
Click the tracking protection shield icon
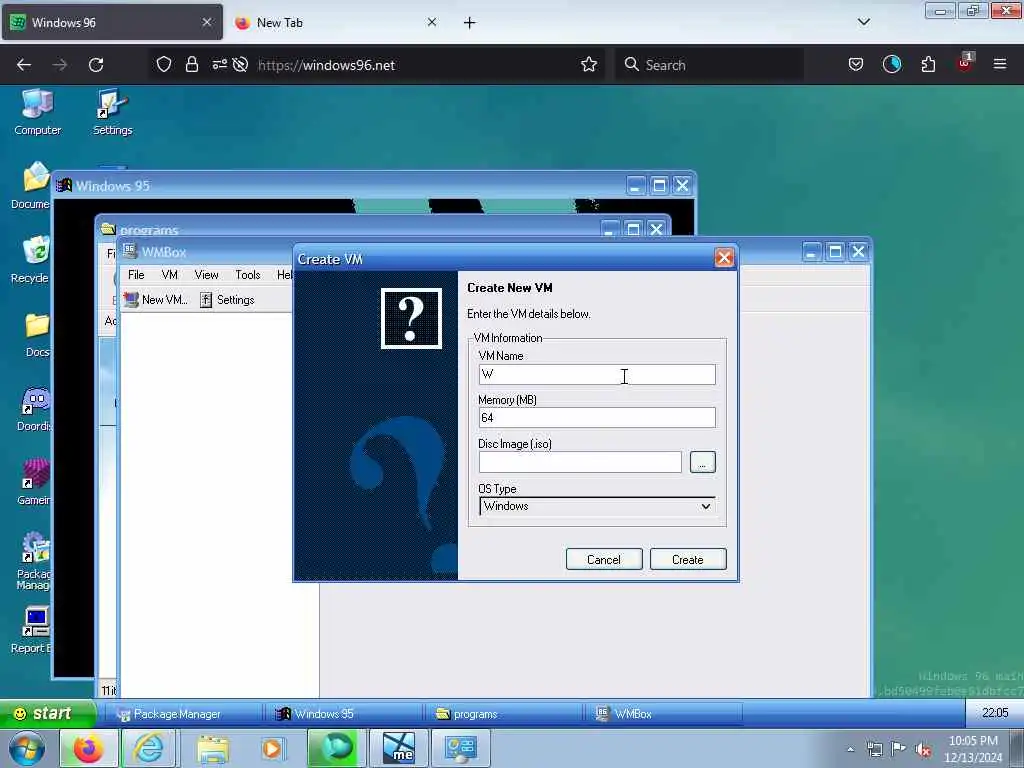164,65
